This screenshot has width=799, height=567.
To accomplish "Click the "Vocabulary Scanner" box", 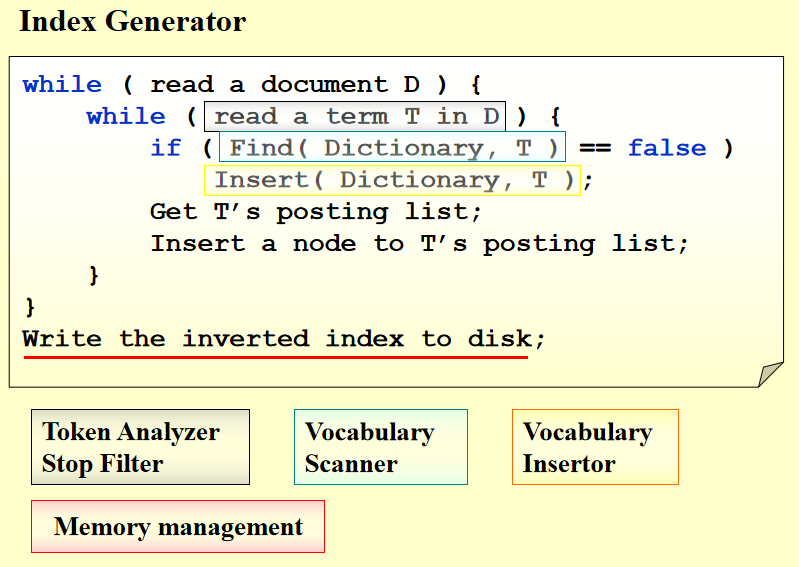I will click(x=380, y=447).
